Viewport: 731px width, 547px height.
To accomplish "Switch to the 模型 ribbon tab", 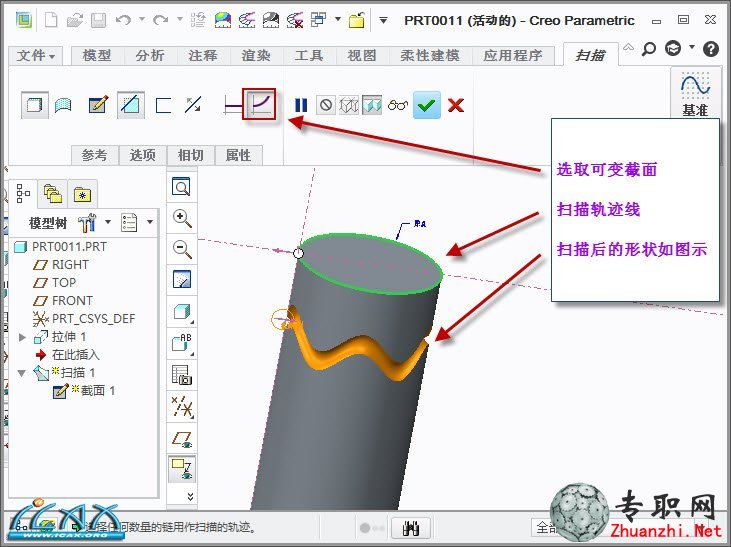I will pyautogui.click(x=97, y=55).
